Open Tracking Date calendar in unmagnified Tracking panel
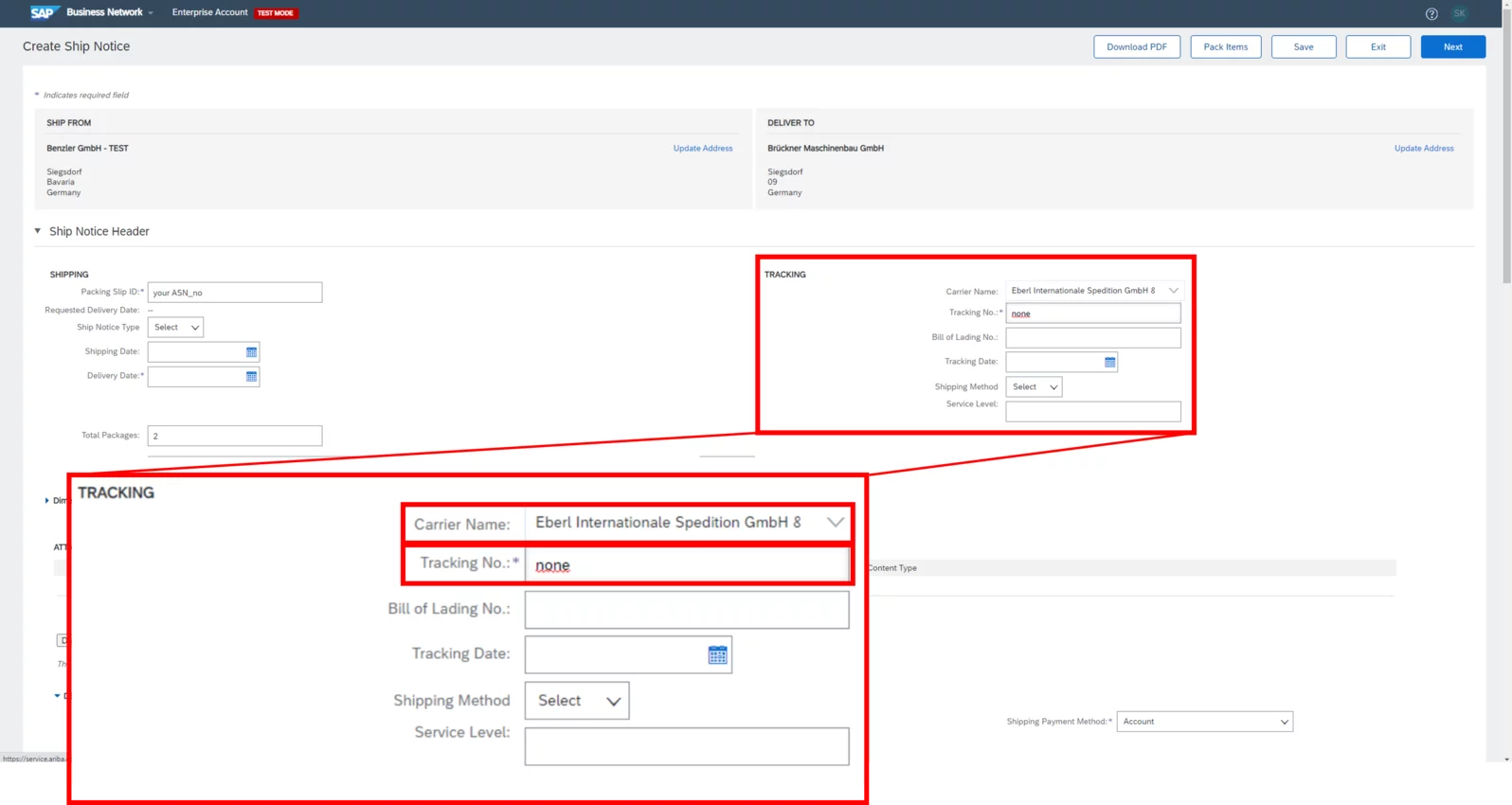This screenshot has height=805, width=1512. tap(1109, 362)
